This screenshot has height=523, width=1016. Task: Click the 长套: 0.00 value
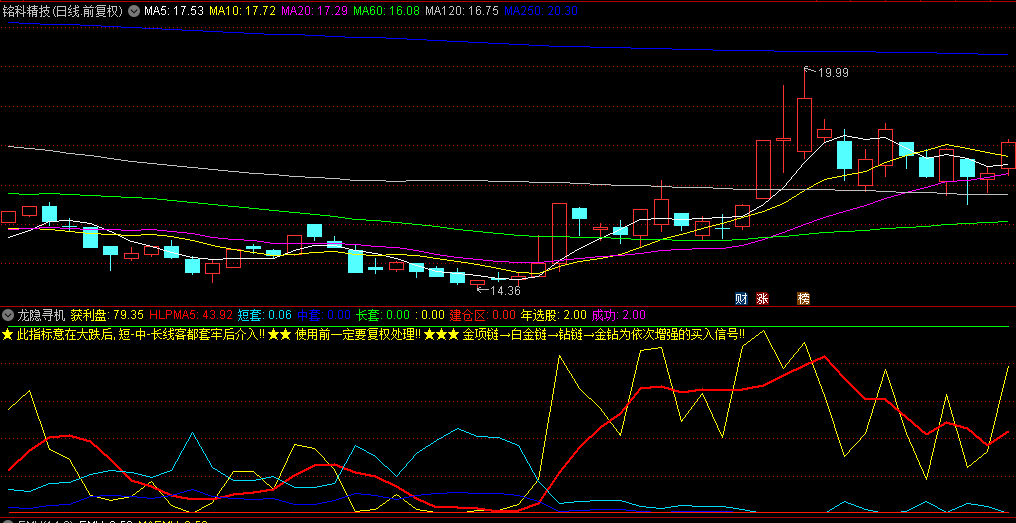point(382,316)
